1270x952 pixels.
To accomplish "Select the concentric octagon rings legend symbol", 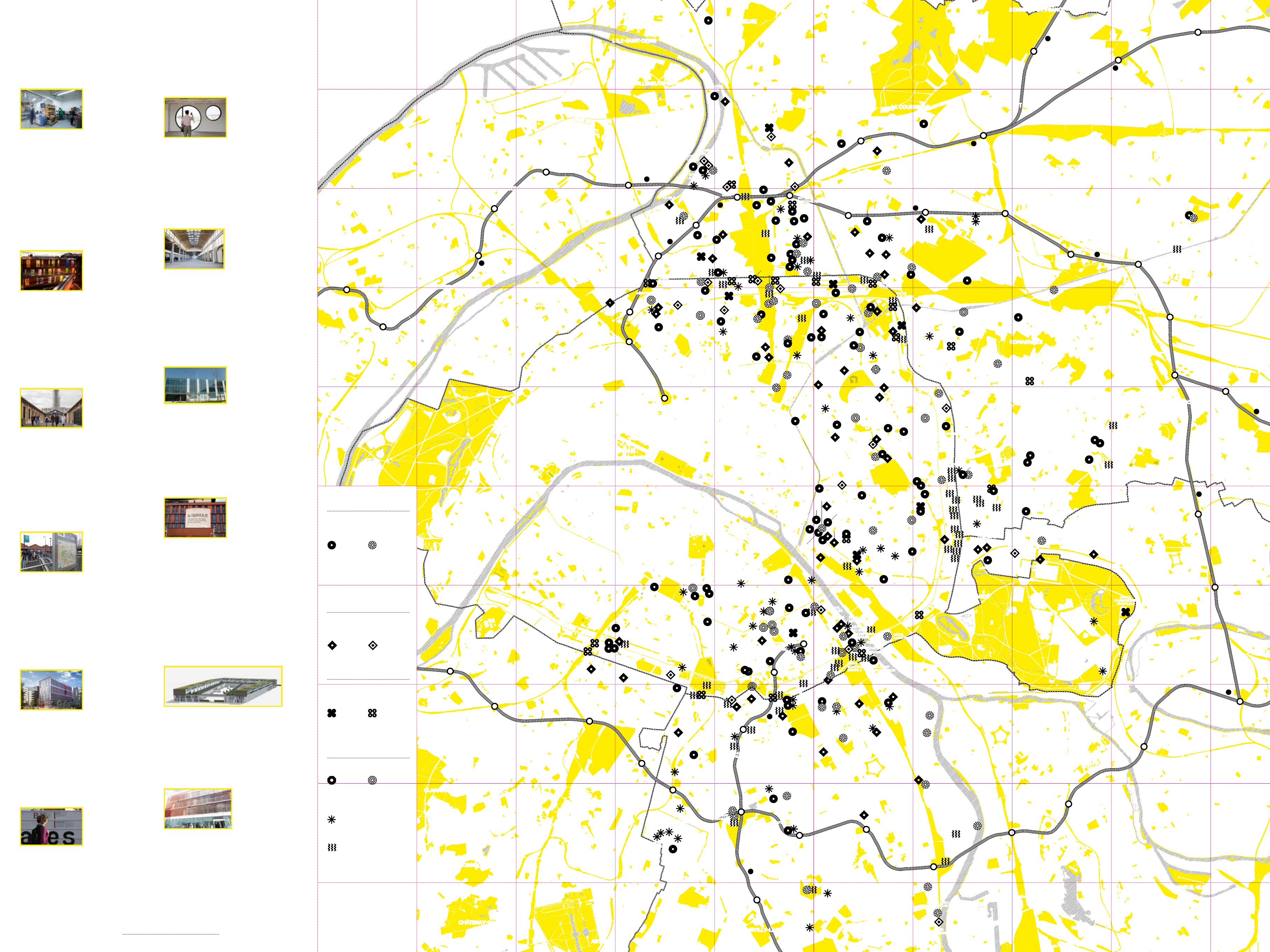I will [x=372, y=781].
